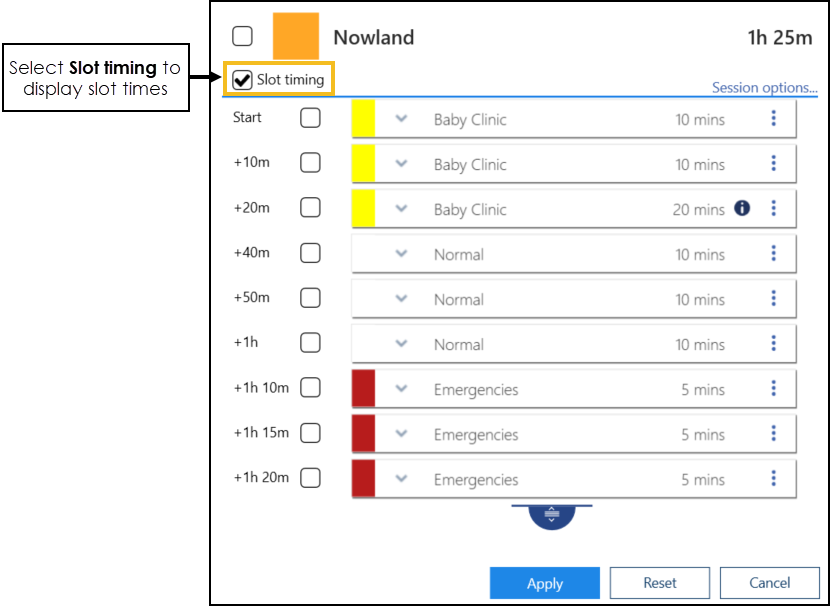
Task: Click the Cancel button
Action: 770,583
